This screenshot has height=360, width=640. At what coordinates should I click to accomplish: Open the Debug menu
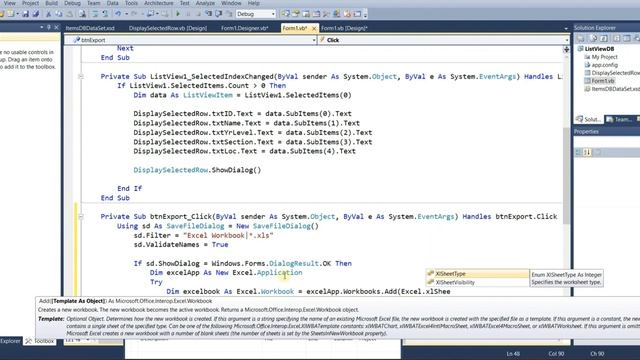pos(72,3)
